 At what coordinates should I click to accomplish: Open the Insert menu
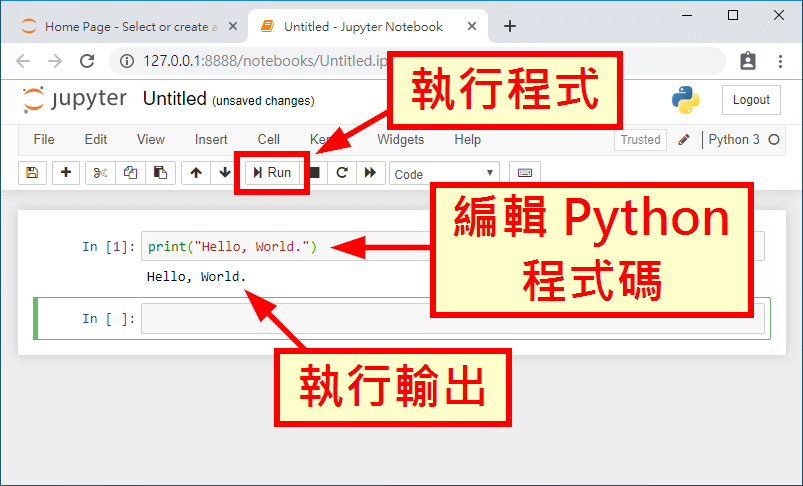click(x=211, y=139)
